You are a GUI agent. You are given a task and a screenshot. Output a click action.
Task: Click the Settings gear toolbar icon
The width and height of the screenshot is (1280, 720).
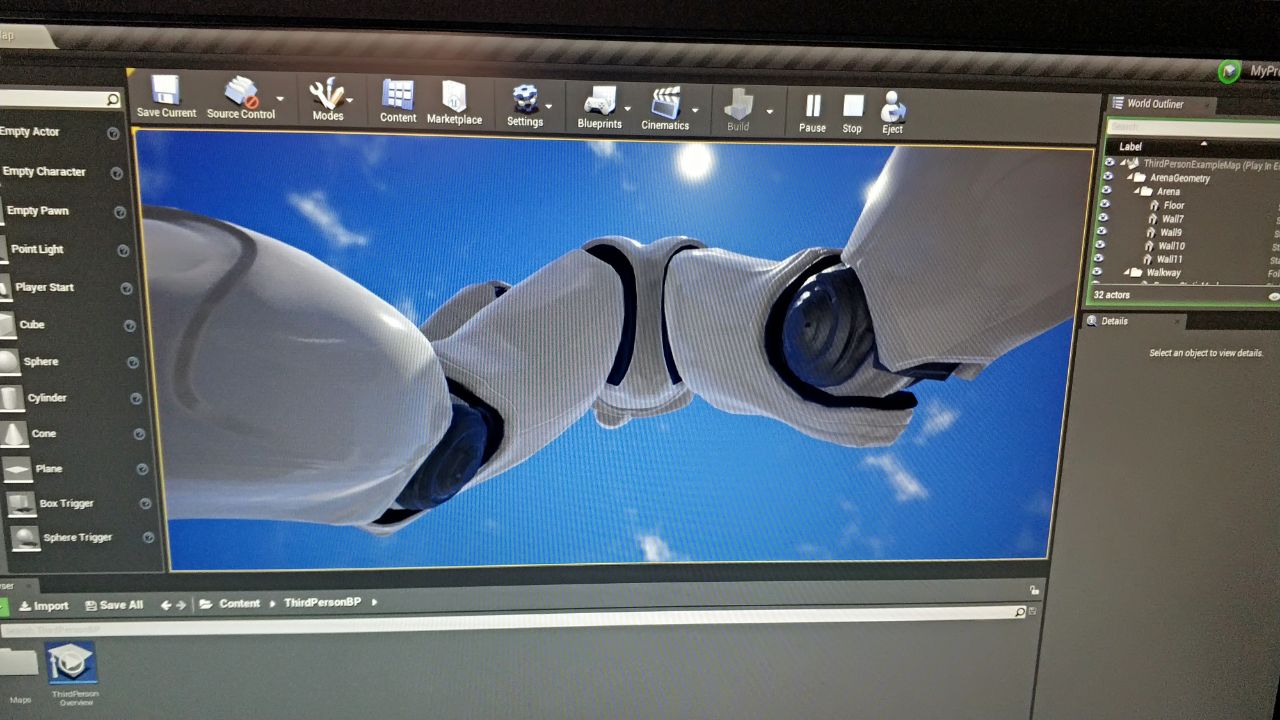[525, 98]
